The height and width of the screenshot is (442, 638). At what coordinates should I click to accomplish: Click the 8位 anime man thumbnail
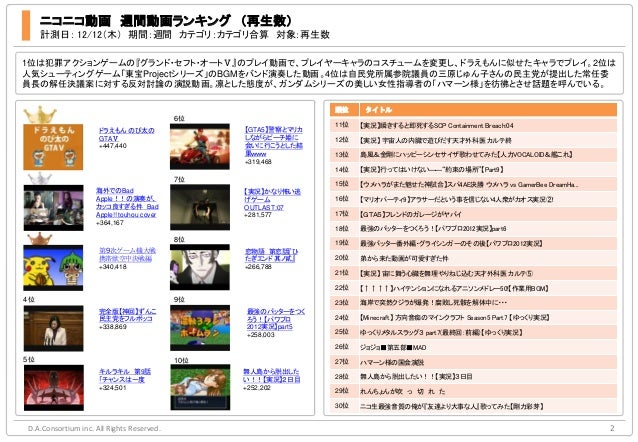(x=200, y=267)
